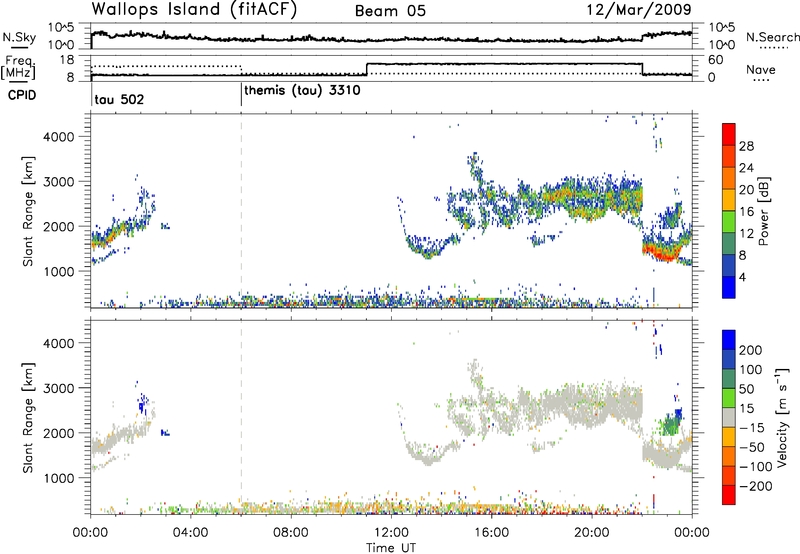Click the date '12/Mar/2009'

(x=639, y=9)
